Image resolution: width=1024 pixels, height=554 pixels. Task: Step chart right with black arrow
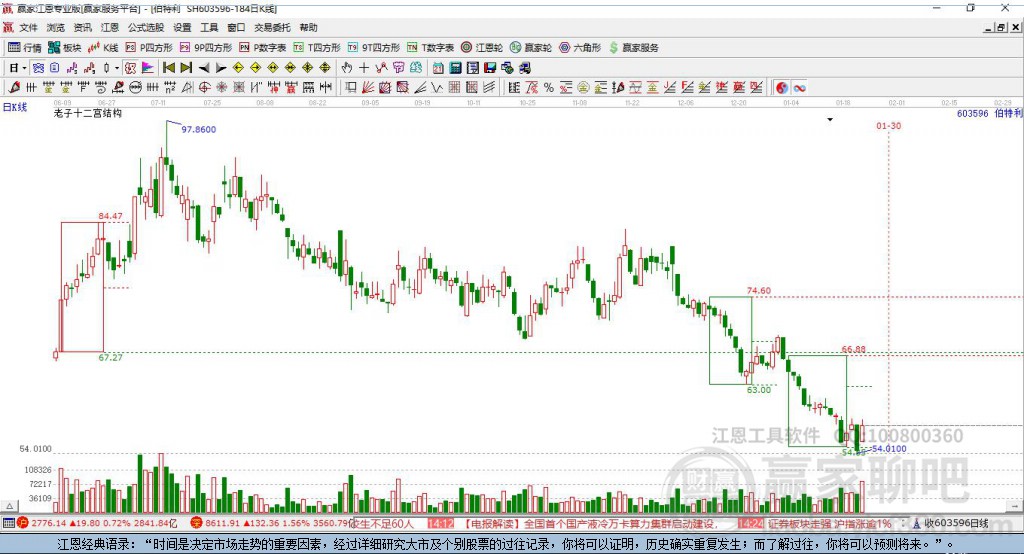[221, 68]
